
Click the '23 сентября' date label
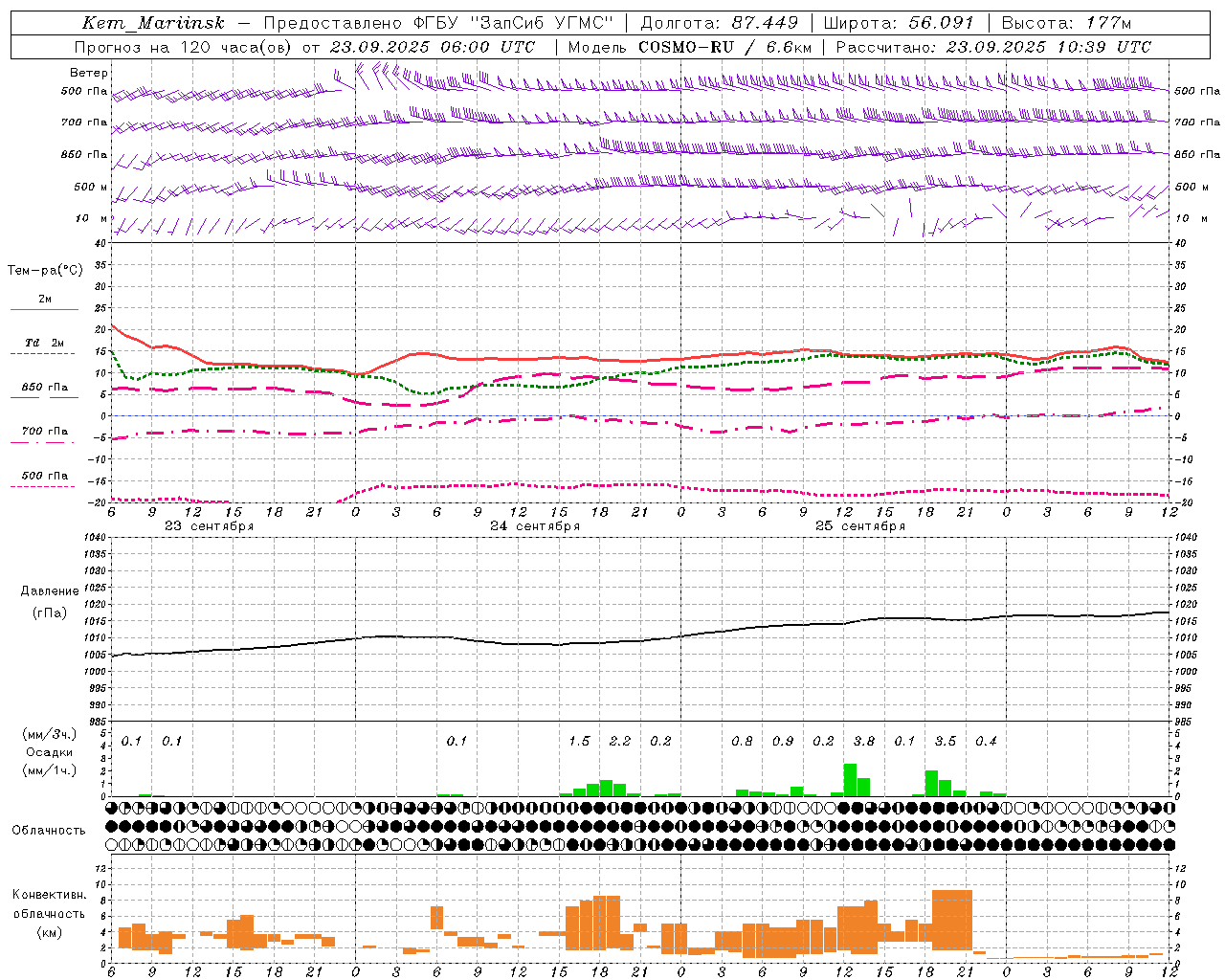[210, 526]
